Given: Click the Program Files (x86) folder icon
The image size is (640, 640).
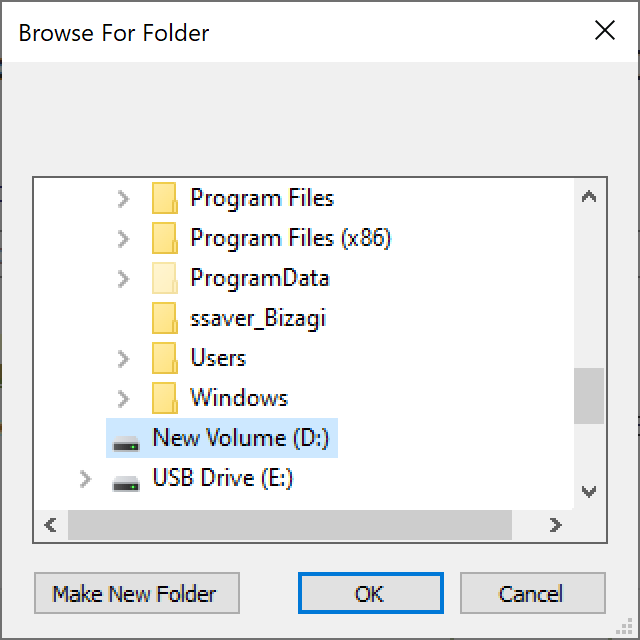Looking at the screenshot, I should tap(164, 238).
